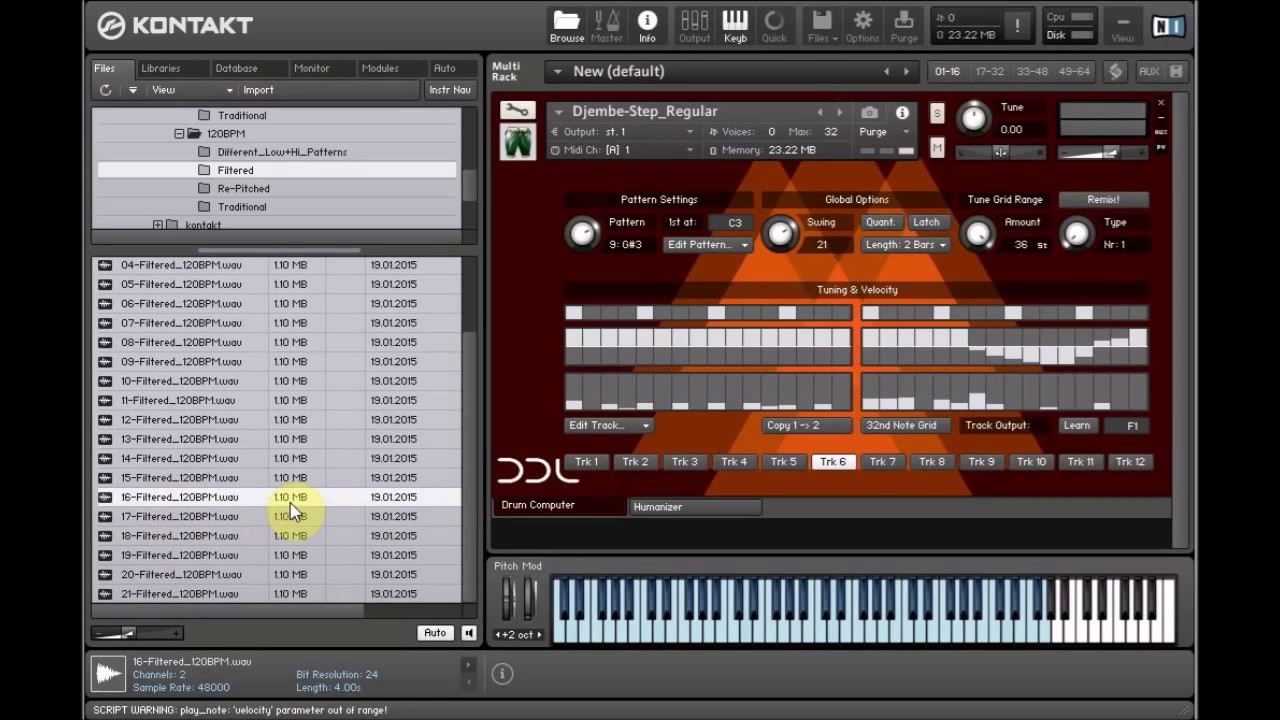Show the Output mixer section
1280x720 pixels.
point(694,25)
